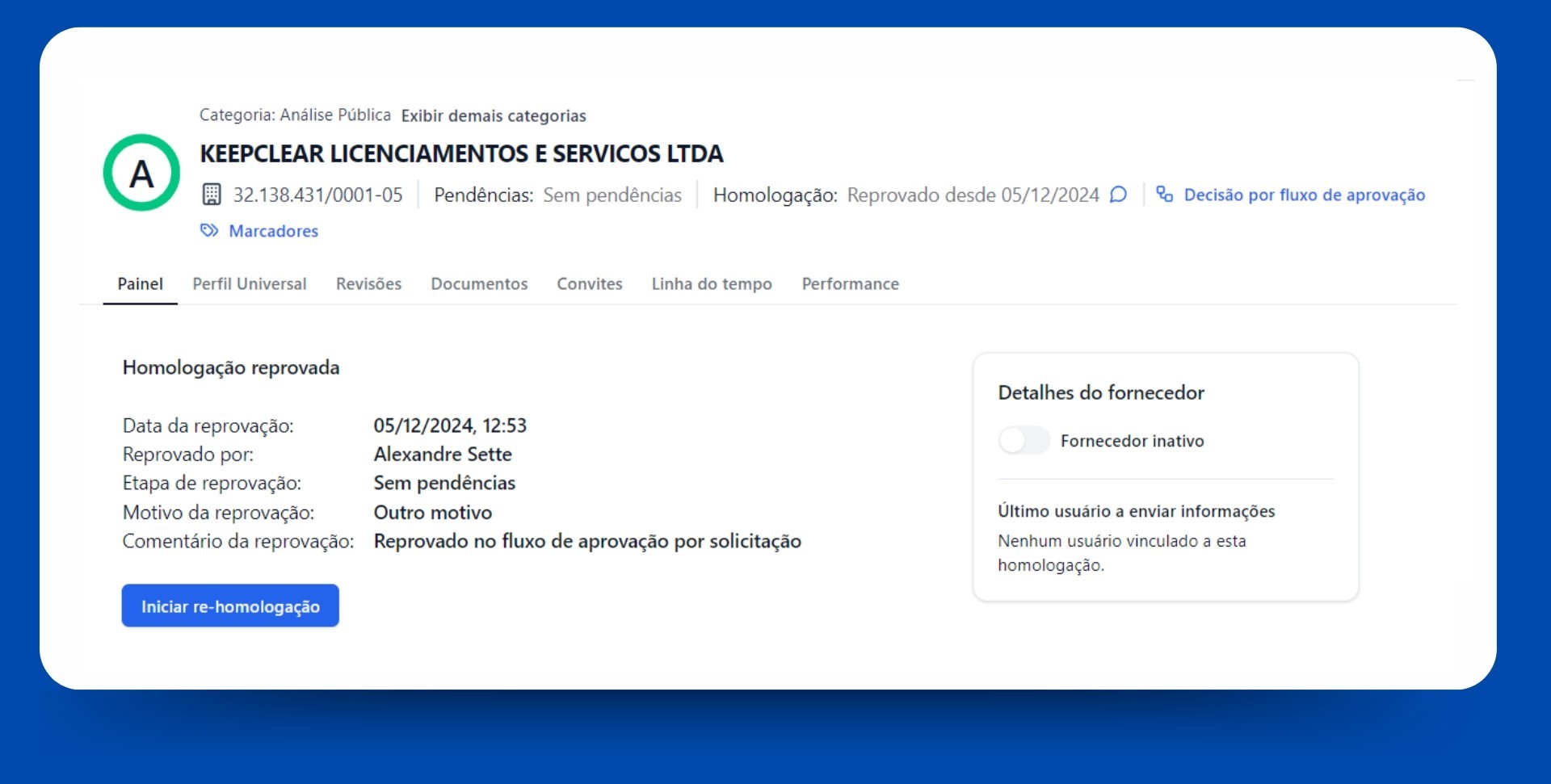View the Linha do tempo tab
This screenshot has height=784, width=1551.
click(x=712, y=284)
